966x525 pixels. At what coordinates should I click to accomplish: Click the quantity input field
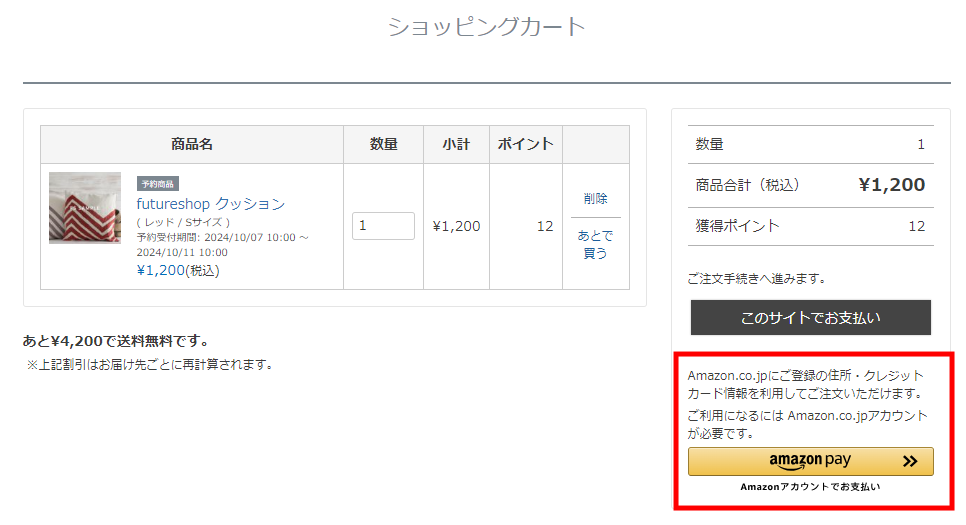(x=383, y=226)
